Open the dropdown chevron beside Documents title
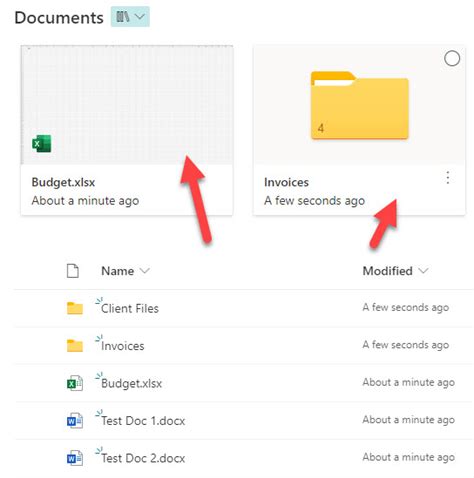The width and height of the screenshot is (474, 478). pos(140,17)
